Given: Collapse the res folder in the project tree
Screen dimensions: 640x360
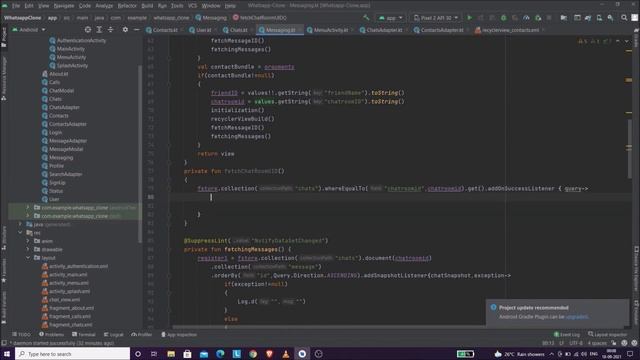Looking at the screenshot, I should point(20,233).
